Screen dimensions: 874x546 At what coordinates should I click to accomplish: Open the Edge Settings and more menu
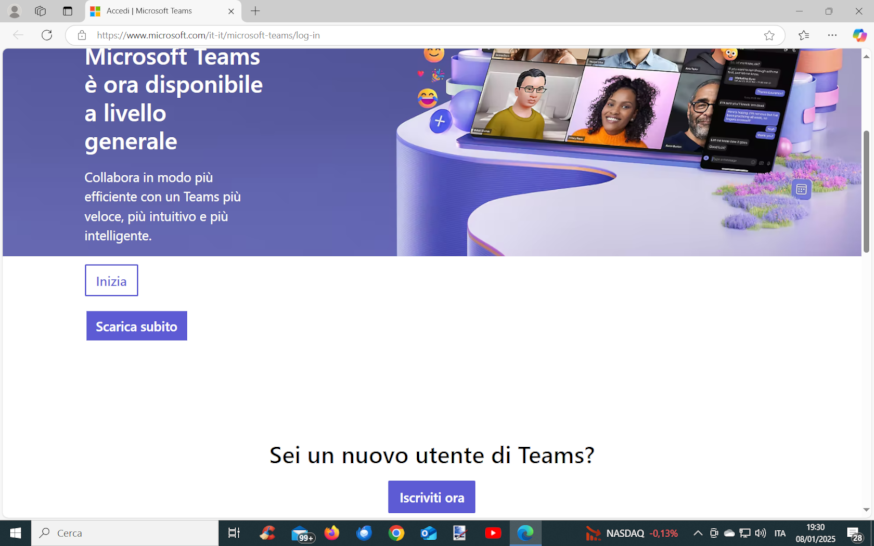pyautogui.click(x=832, y=35)
